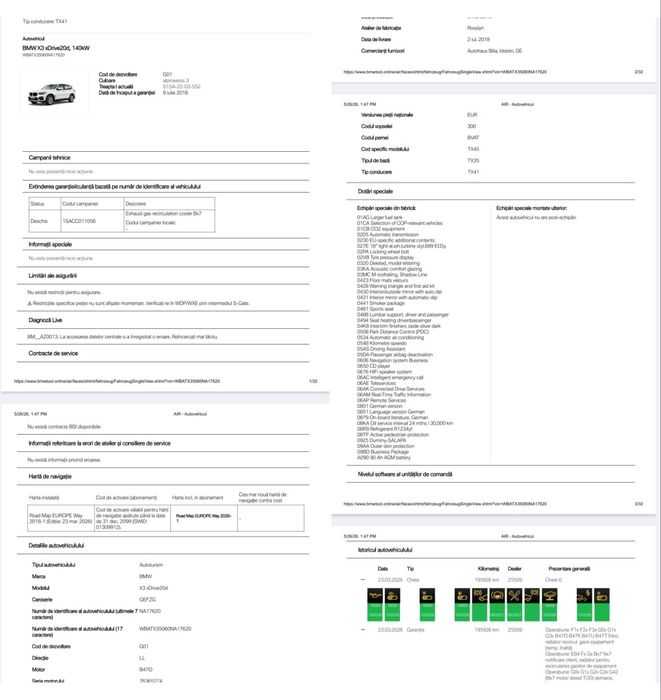Click the Istoricul autovehiculului header
The image size is (661, 700).
point(385,550)
